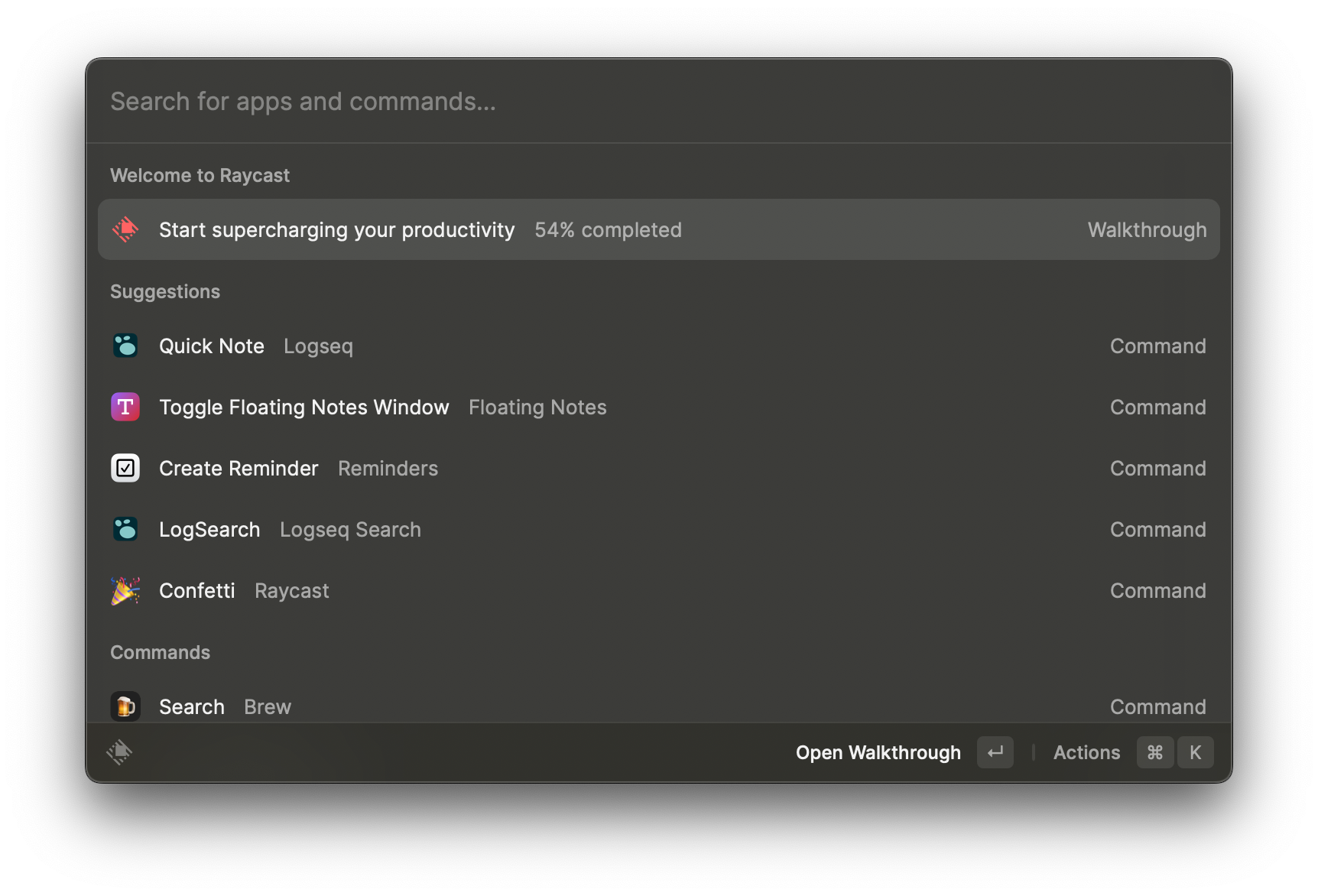Open the Actions menu
This screenshot has height=896, width=1318.
1086,753
